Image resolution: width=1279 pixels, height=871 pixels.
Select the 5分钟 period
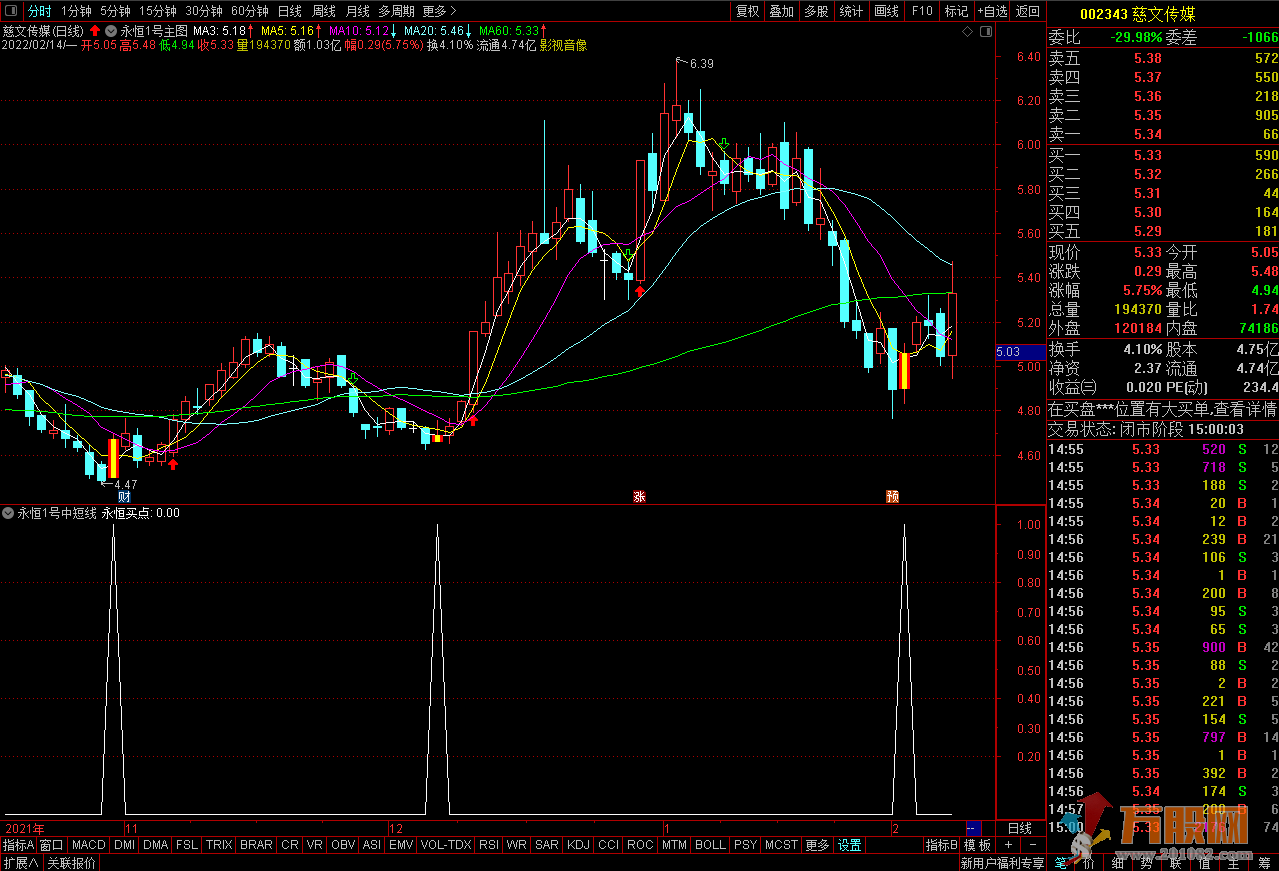click(x=115, y=11)
